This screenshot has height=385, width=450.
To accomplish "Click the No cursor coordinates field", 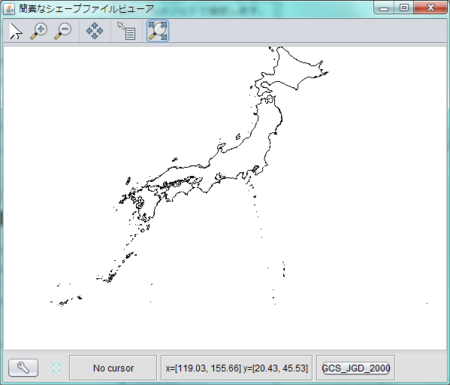I will (x=113, y=368).
